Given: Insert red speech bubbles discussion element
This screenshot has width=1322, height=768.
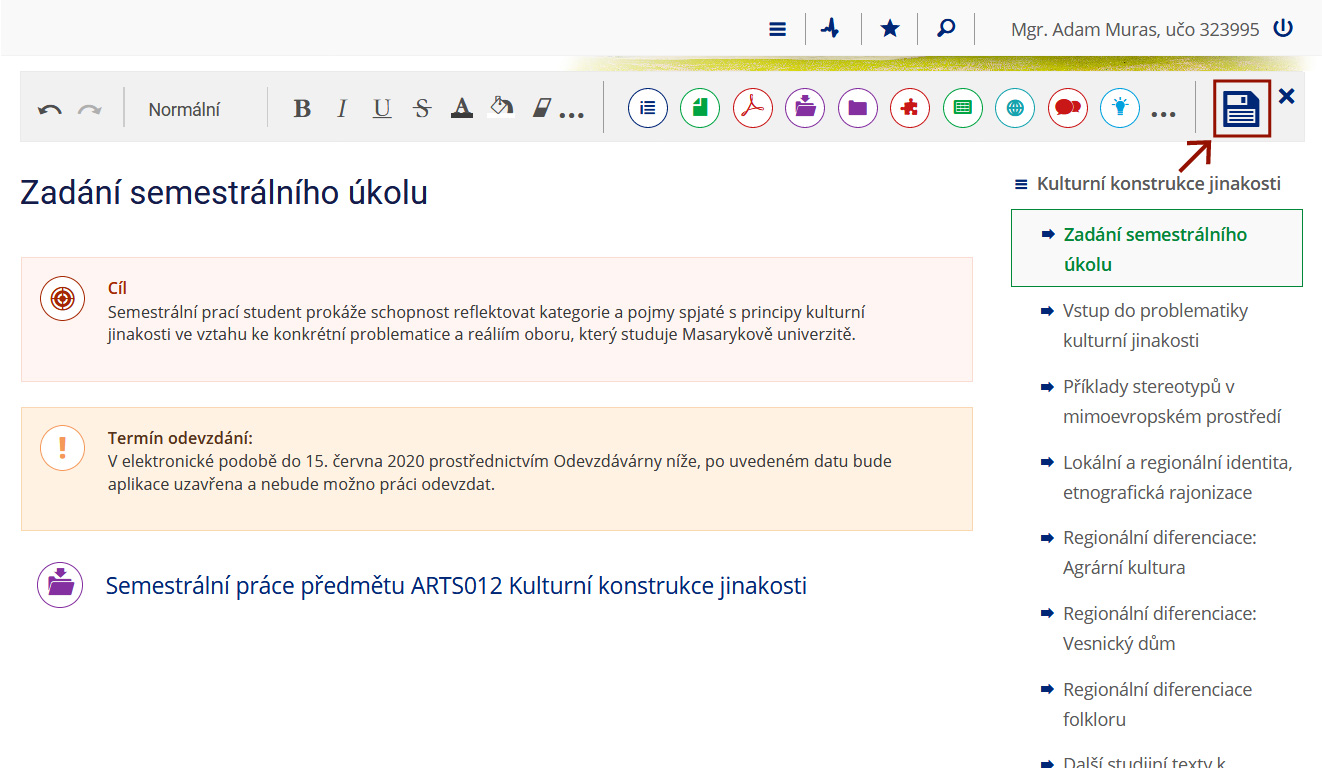Looking at the screenshot, I should click(x=1068, y=108).
